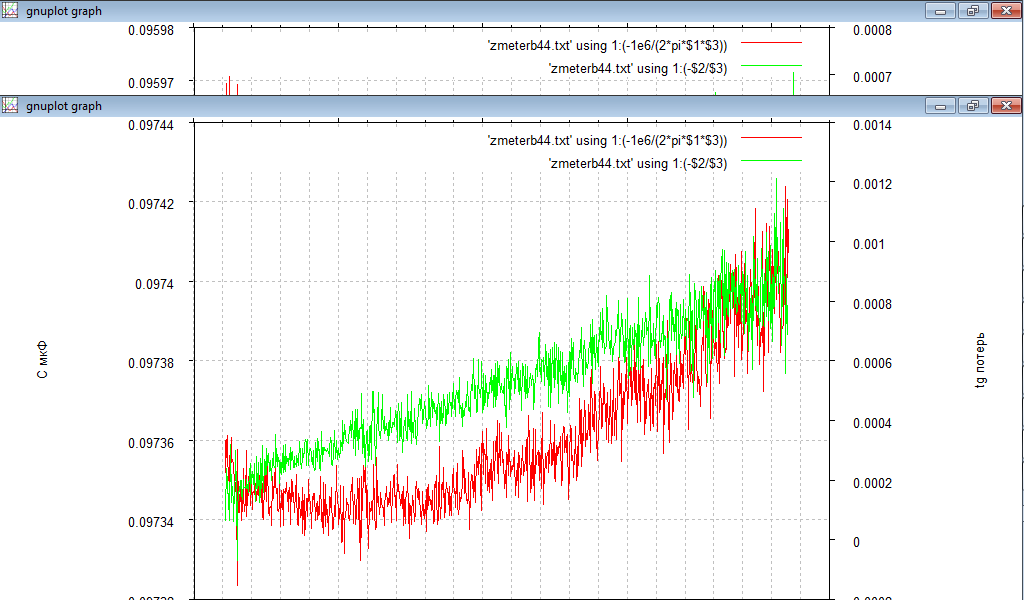Click the right axis tick value 0.0014

point(872,125)
